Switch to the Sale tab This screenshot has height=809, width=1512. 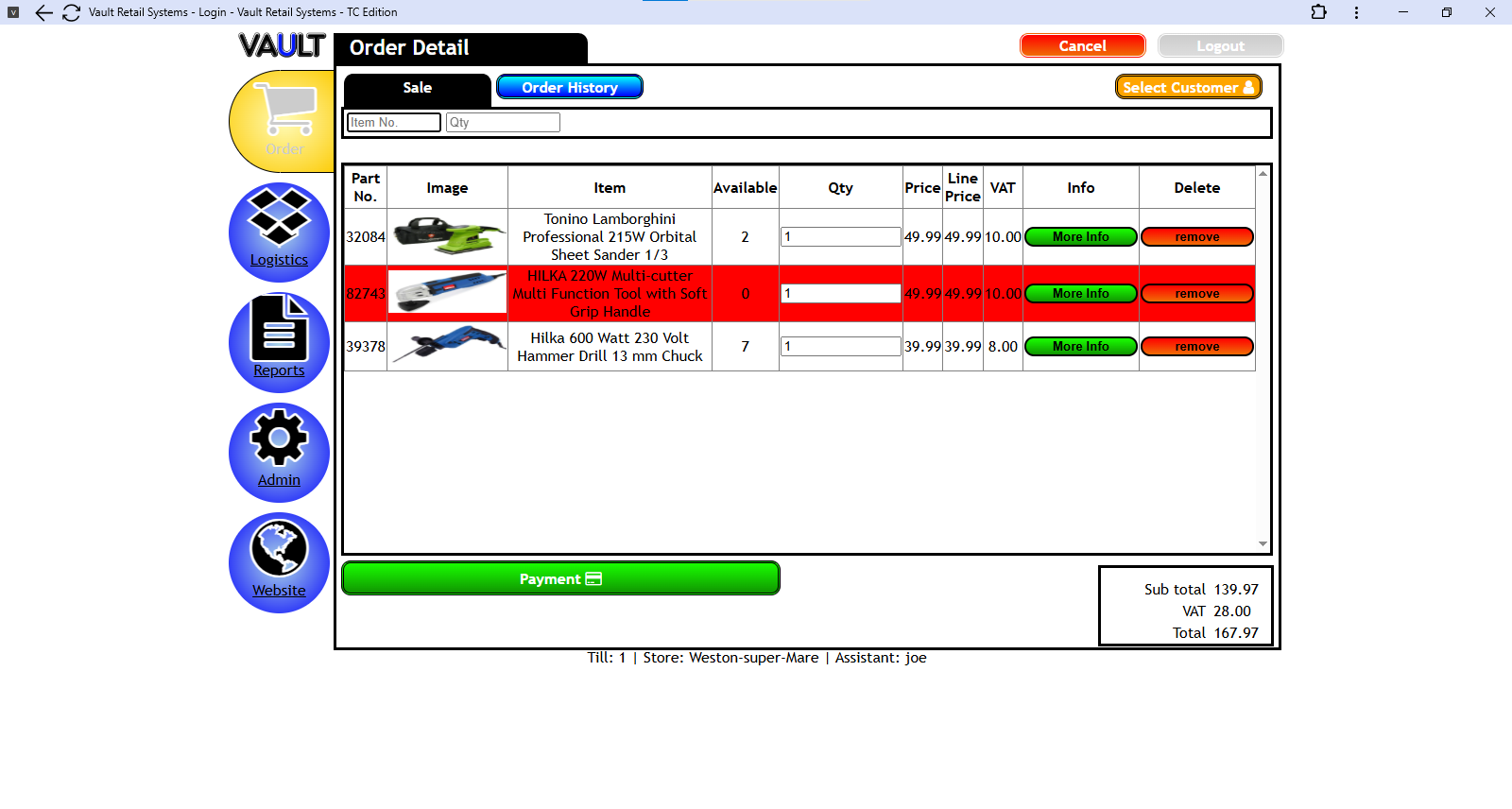point(417,88)
